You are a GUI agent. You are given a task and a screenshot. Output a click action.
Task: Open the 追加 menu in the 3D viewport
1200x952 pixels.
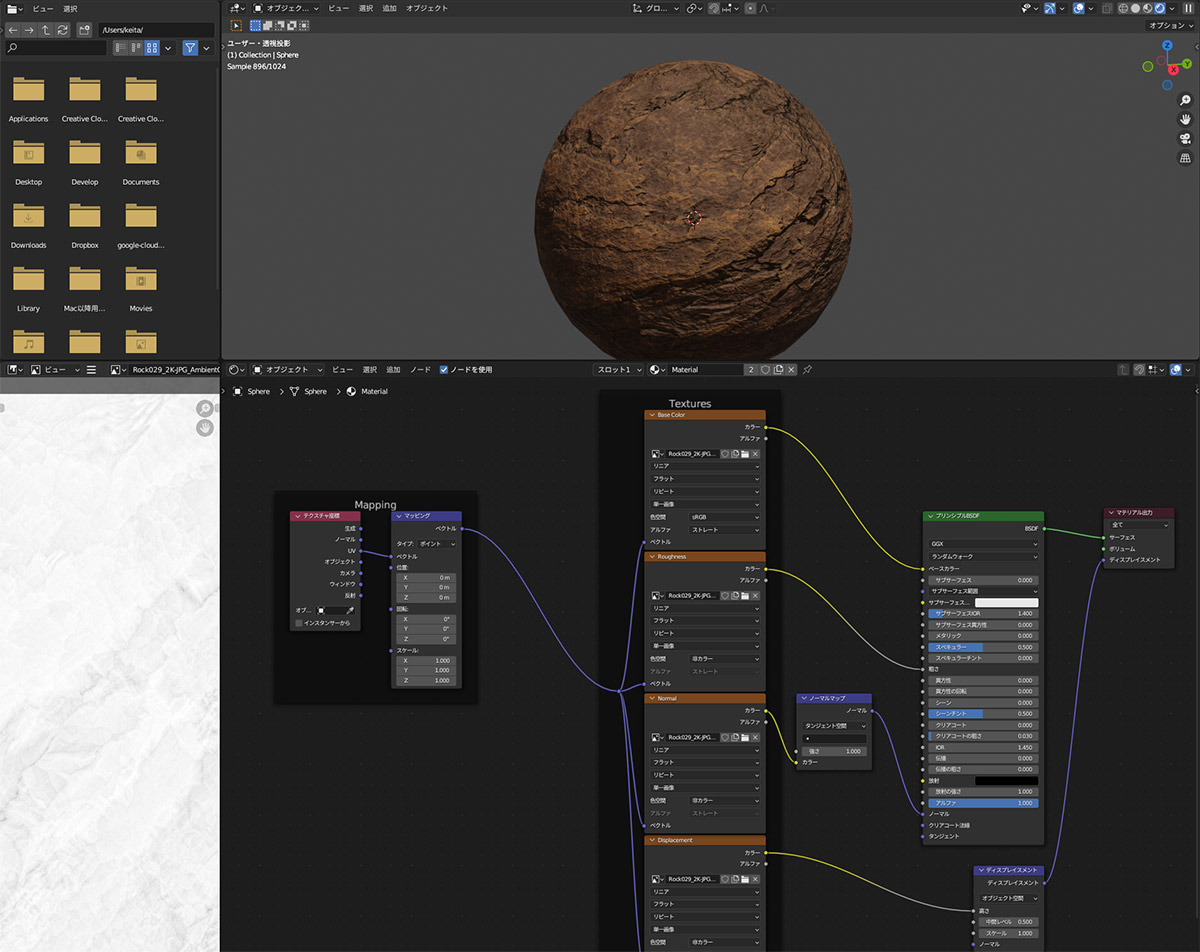[389, 8]
